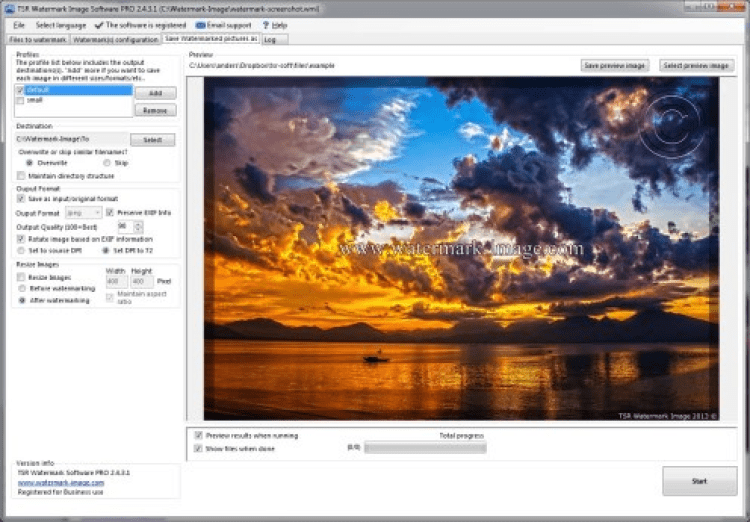750x522 pixels.
Task: Switch to the Log tab
Action: point(270,40)
